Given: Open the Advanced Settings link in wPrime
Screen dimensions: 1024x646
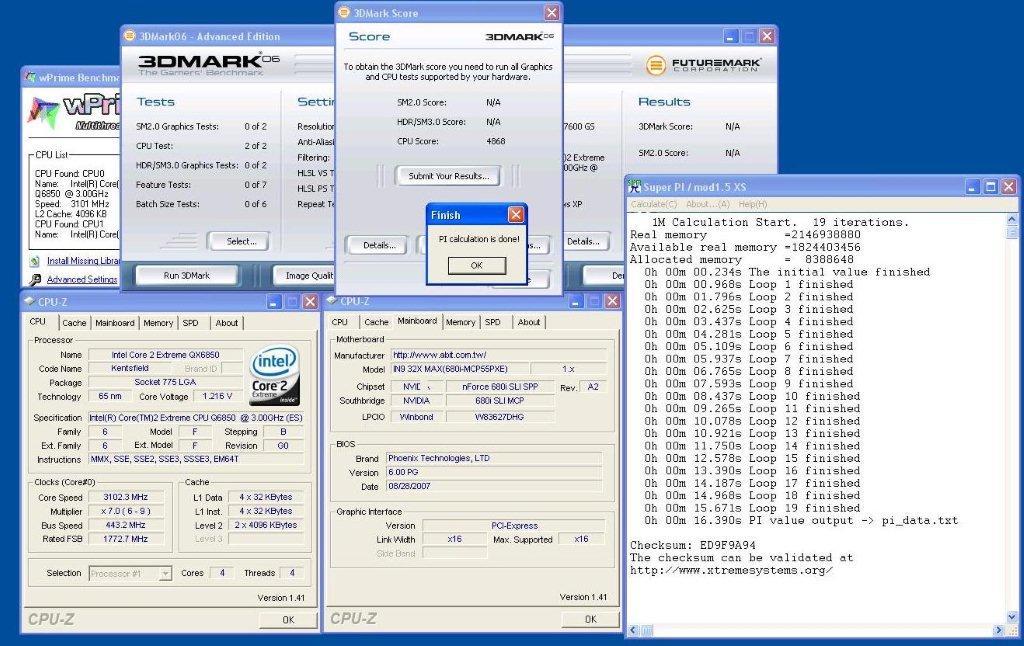Looking at the screenshot, I should (x=81, y=280).
